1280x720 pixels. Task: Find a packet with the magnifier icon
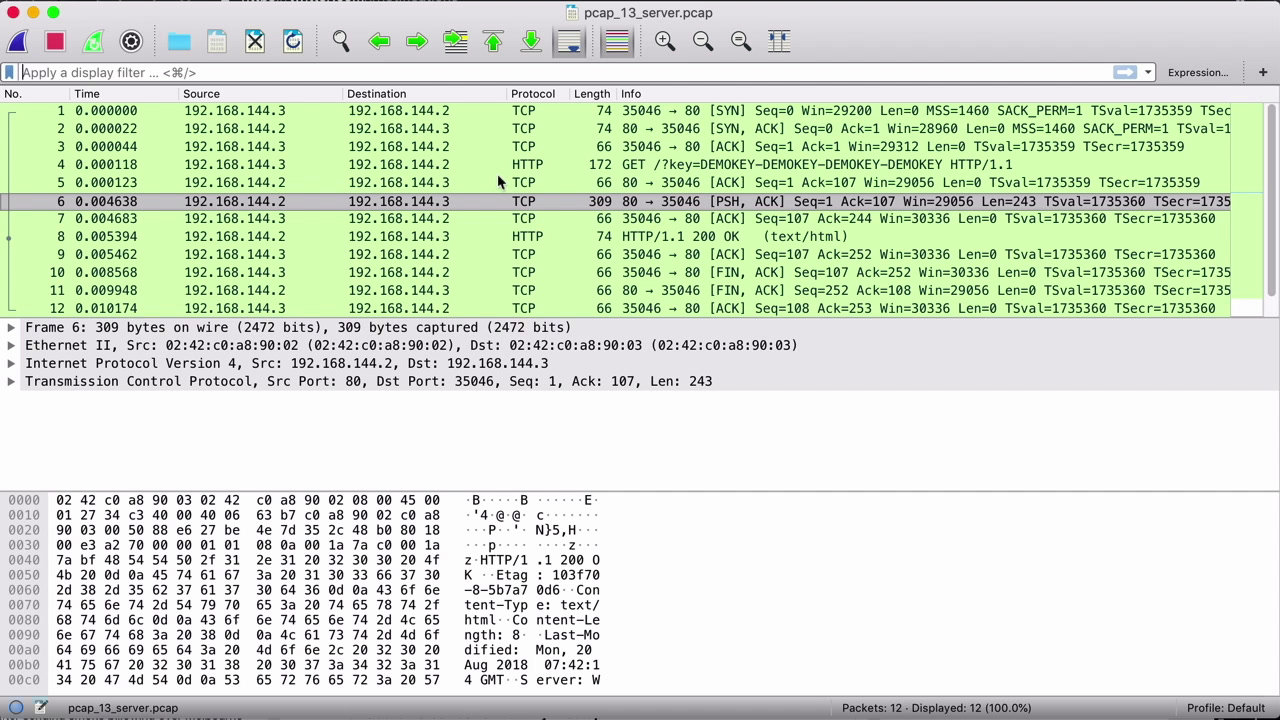point(341,41)
